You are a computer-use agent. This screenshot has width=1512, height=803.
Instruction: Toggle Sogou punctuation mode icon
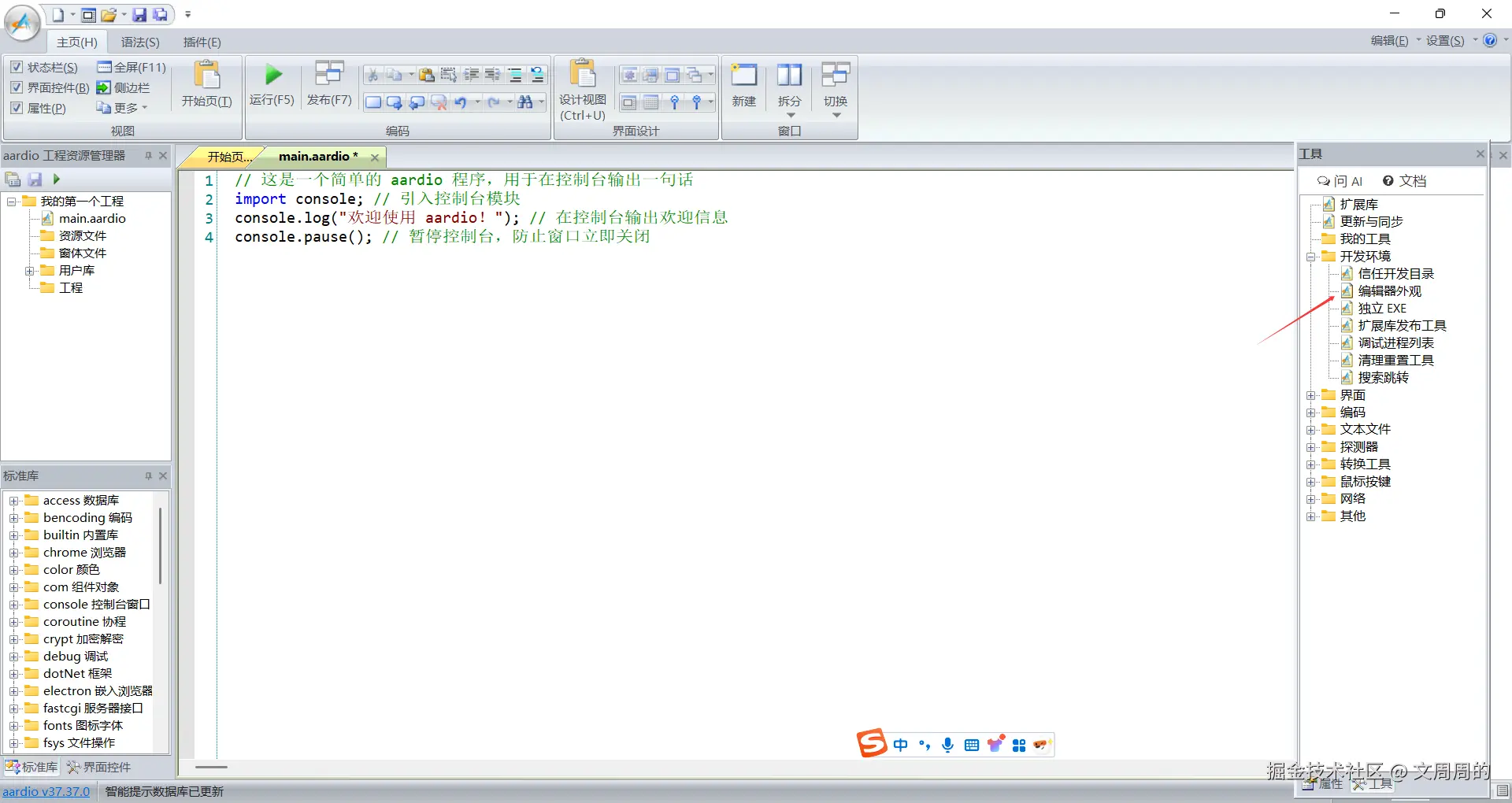click(925, 745)
